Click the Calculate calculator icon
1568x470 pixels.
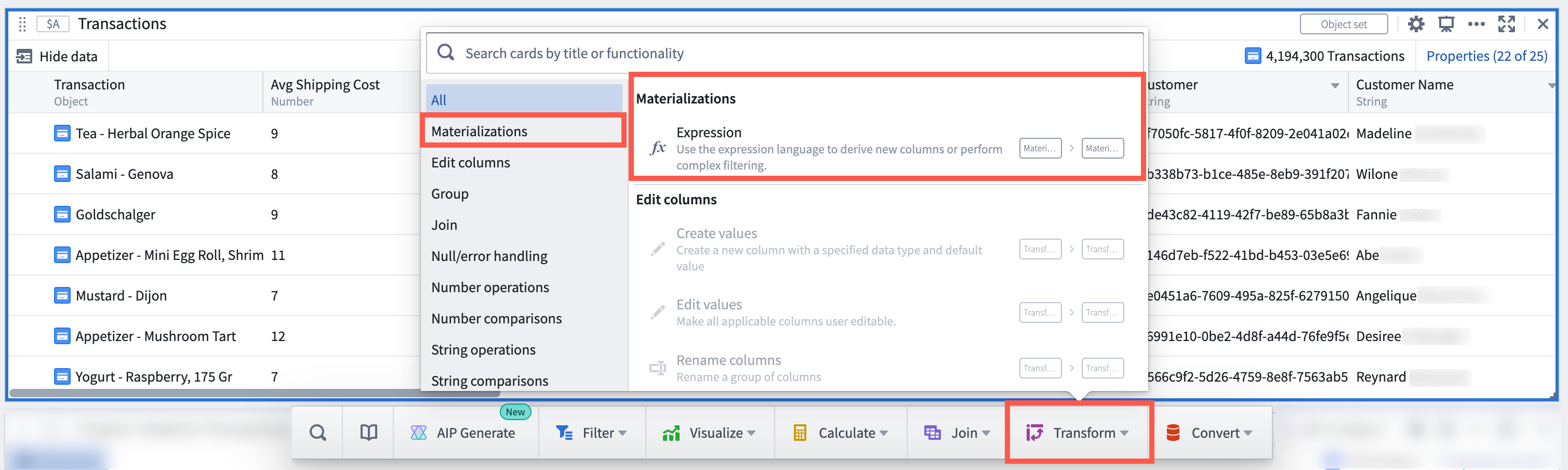[x=800, y=433]
